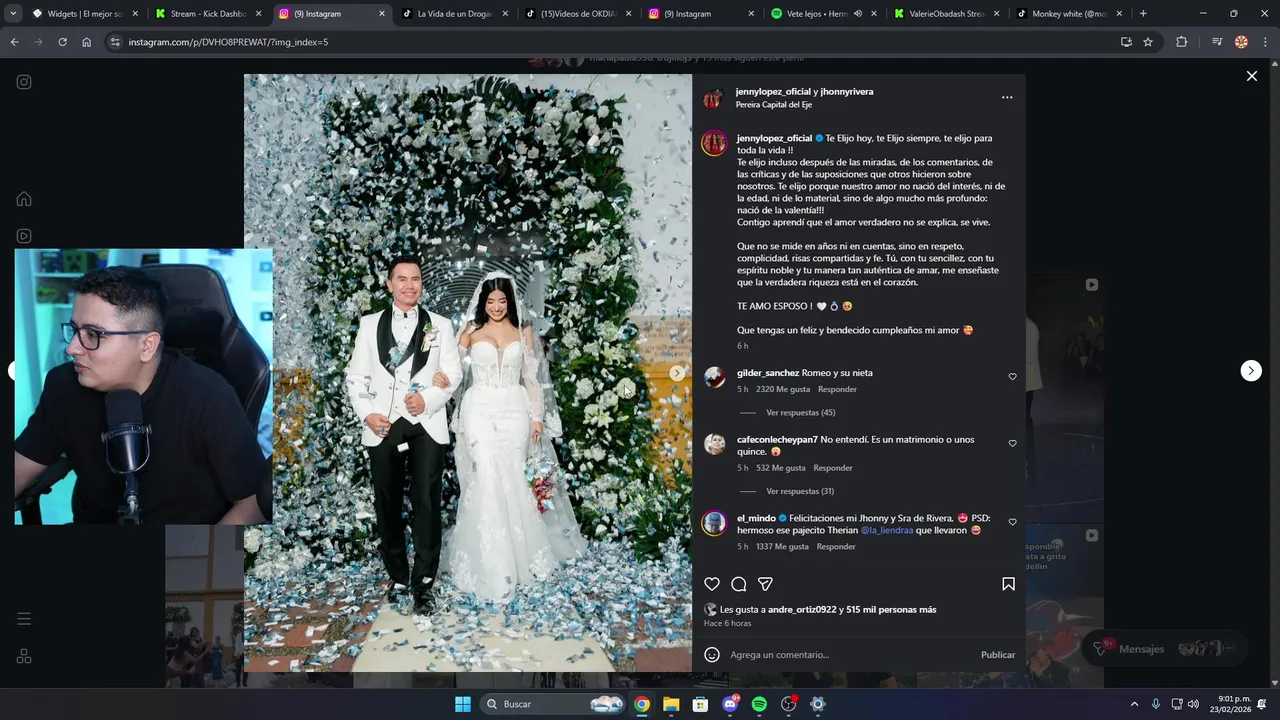Switch to Stream - Kick Dashboard tab

coord(208,14)
